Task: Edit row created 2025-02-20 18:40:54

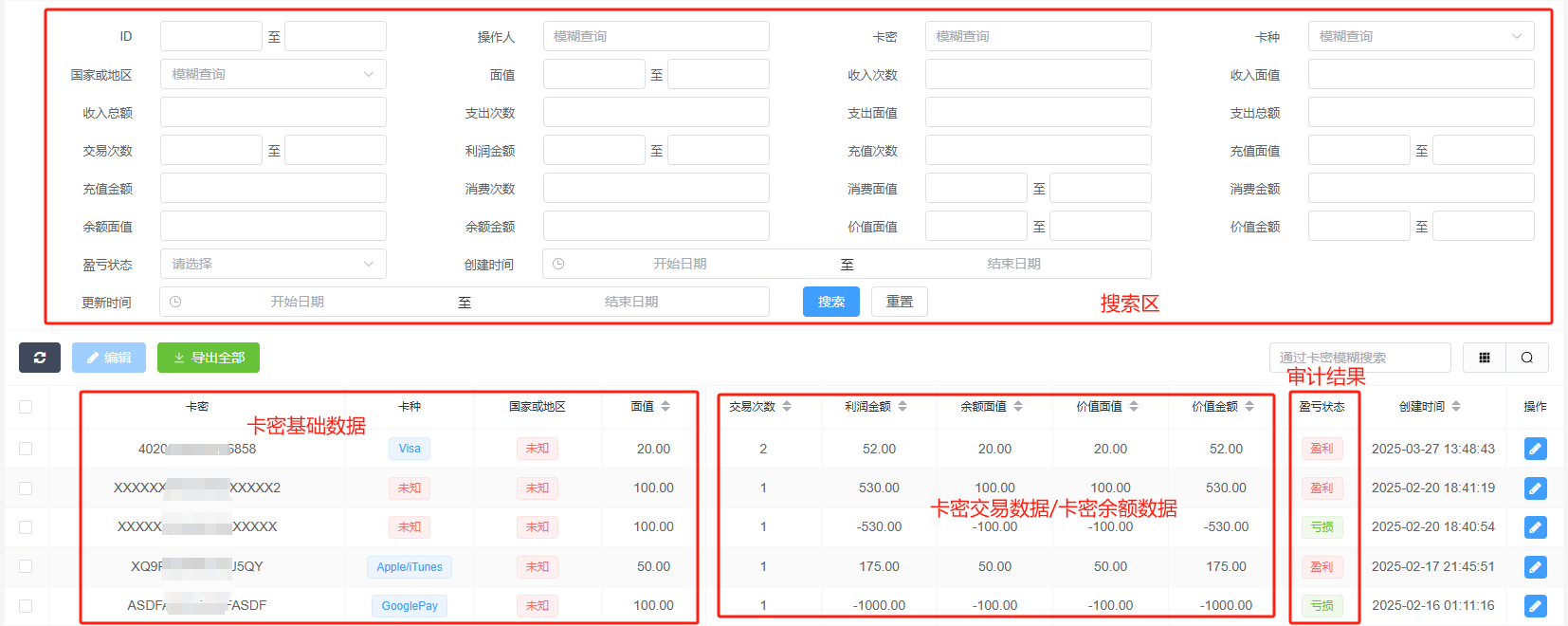Action: [x=1536, y=527]
